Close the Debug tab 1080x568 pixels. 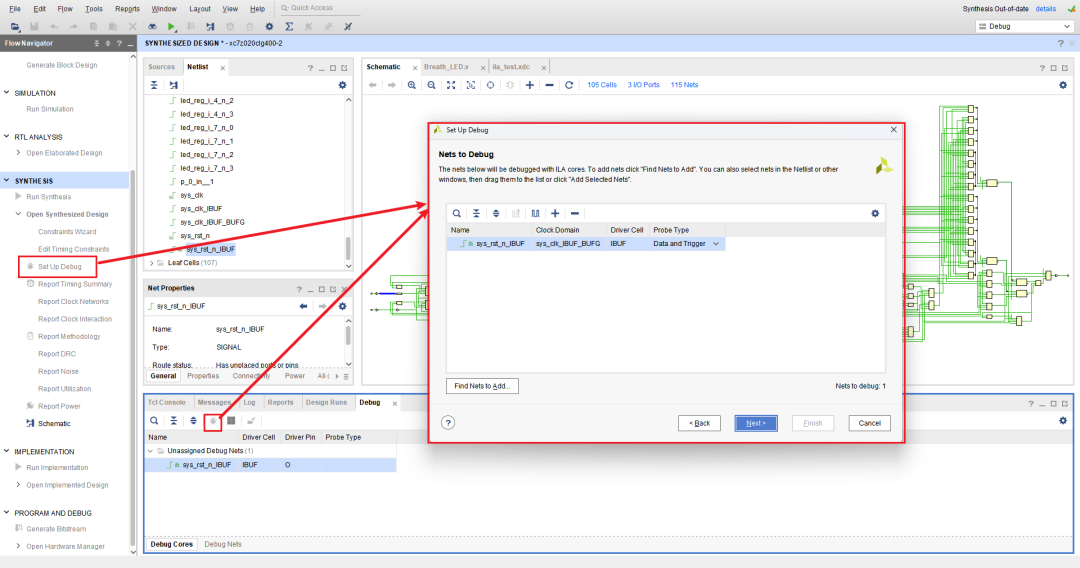[395, 403]
